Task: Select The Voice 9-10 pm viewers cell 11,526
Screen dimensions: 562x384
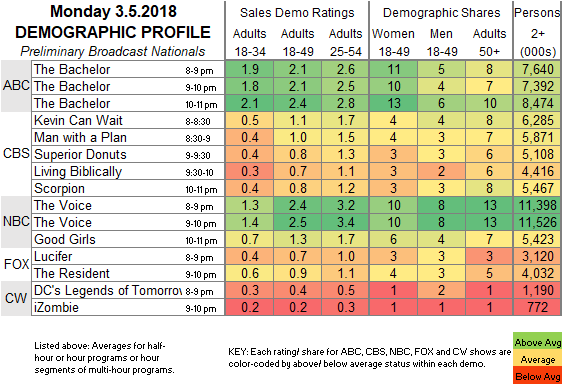Action: click(538, 222)
